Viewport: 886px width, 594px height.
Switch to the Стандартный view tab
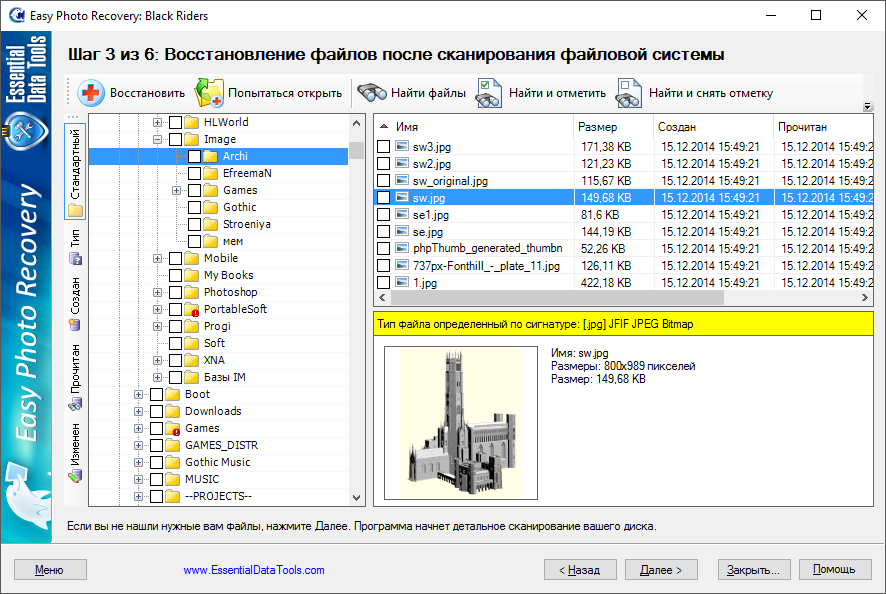pyautogui.click(x=75, y=171)
